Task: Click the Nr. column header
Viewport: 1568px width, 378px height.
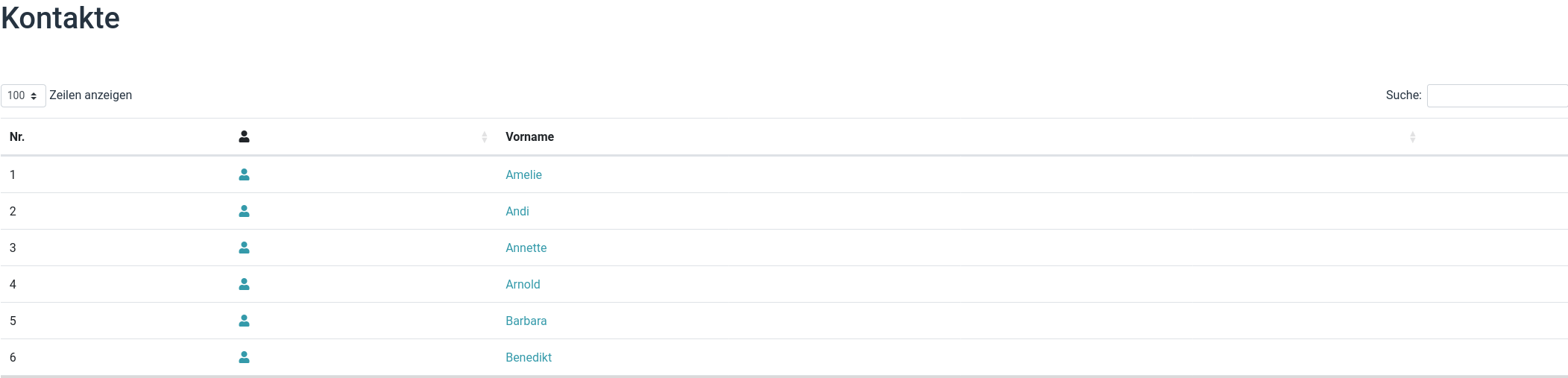Action: point(17,137)
